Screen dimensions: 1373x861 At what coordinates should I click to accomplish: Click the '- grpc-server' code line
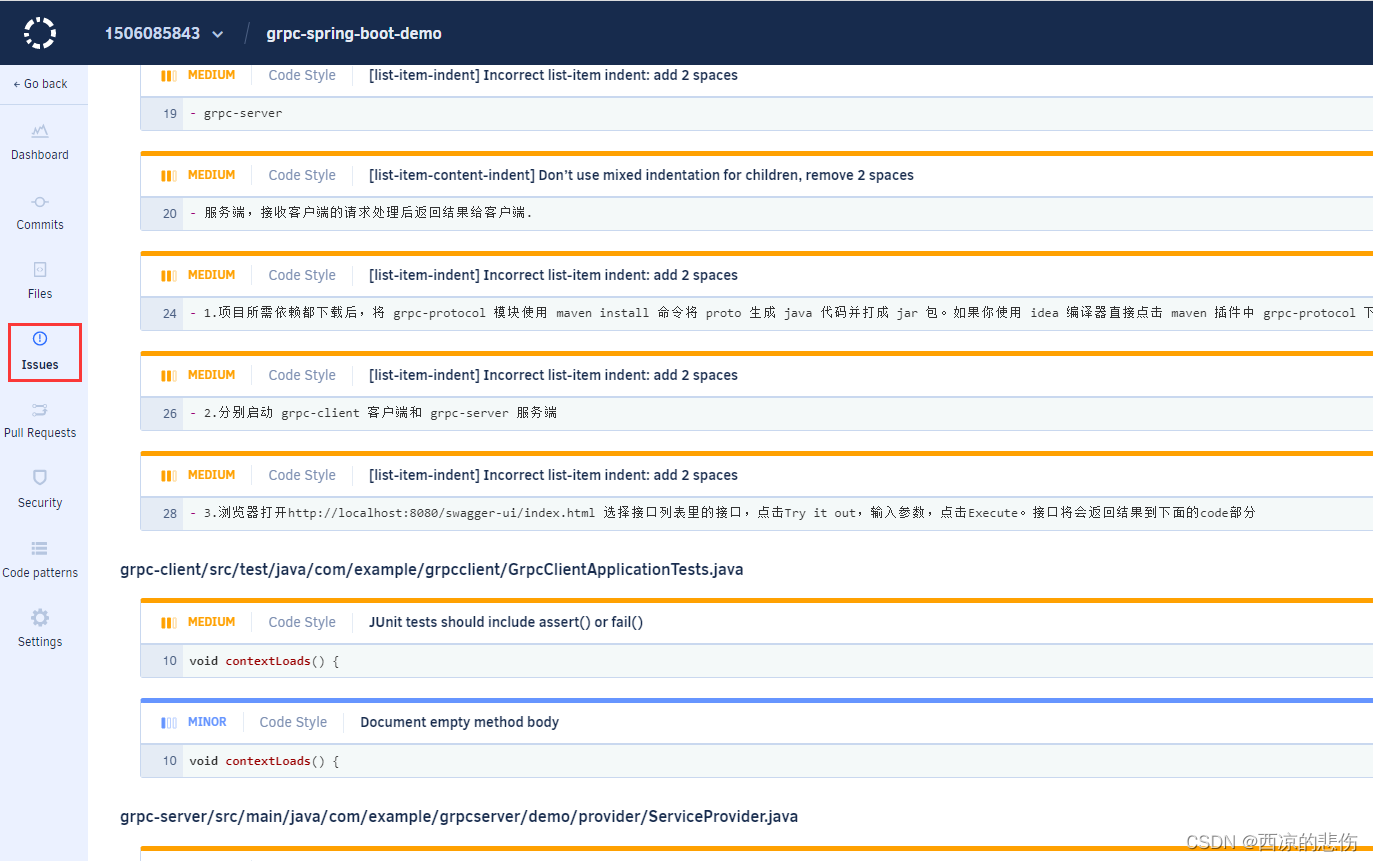236,113
